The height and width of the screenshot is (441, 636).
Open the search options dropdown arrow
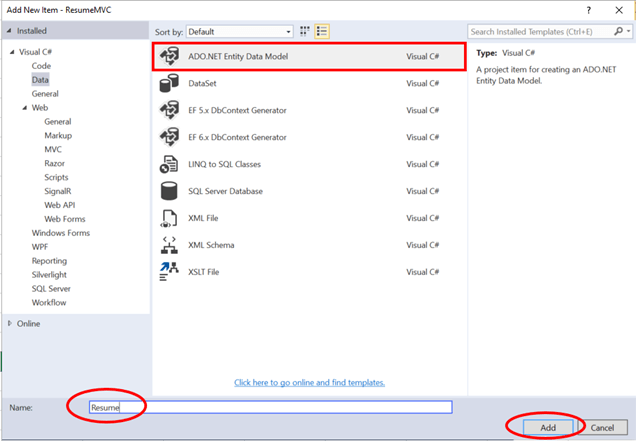coord(628,31)
